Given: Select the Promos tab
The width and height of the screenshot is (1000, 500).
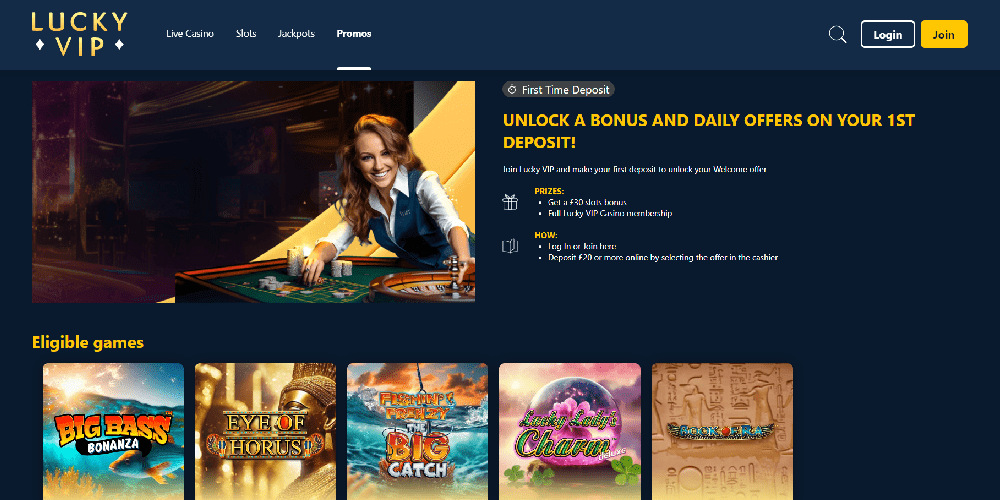Looking at the screenshot, I should 354,34.
